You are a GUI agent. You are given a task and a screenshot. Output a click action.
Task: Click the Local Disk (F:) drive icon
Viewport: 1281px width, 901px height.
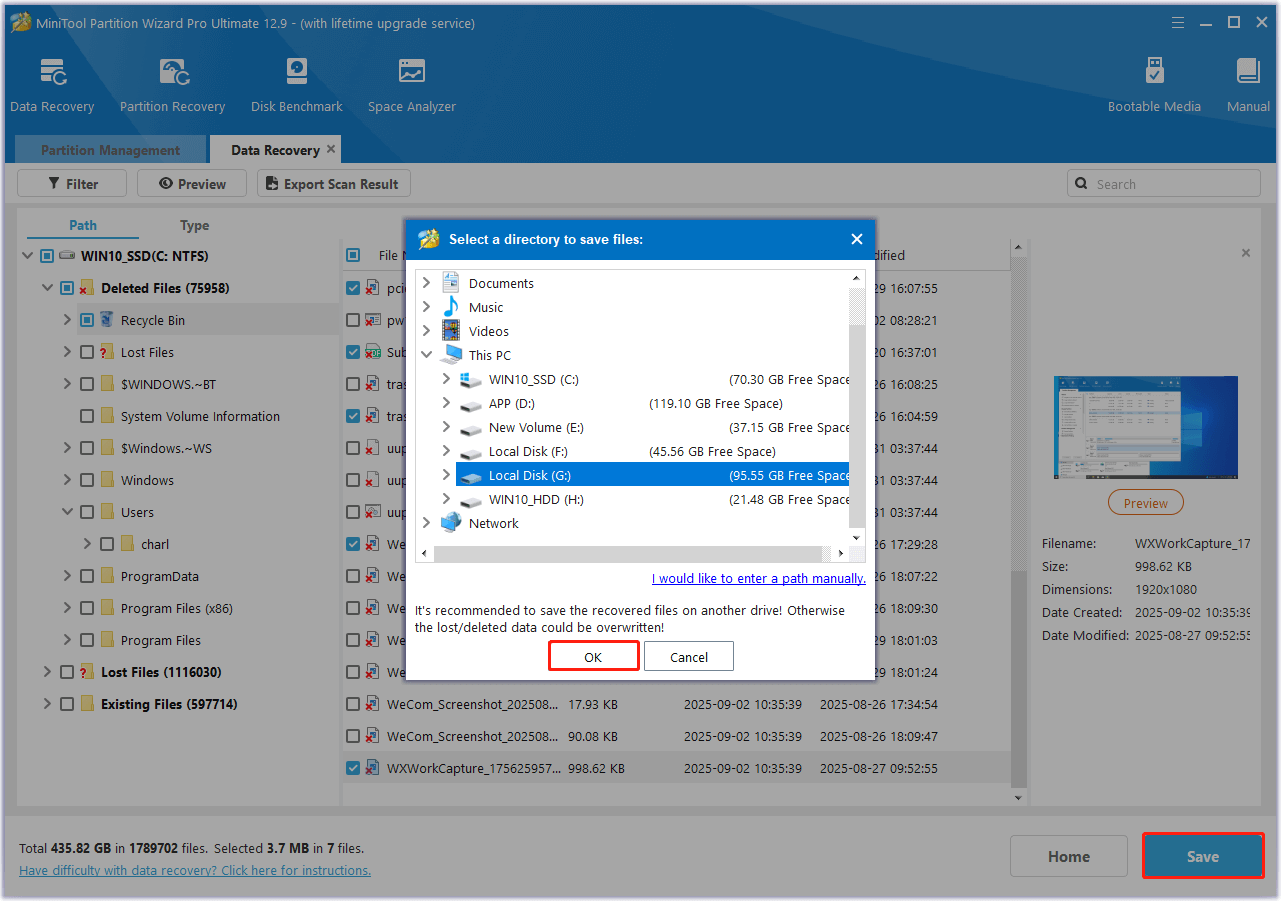pyautogui.click(x=471, y=452)
